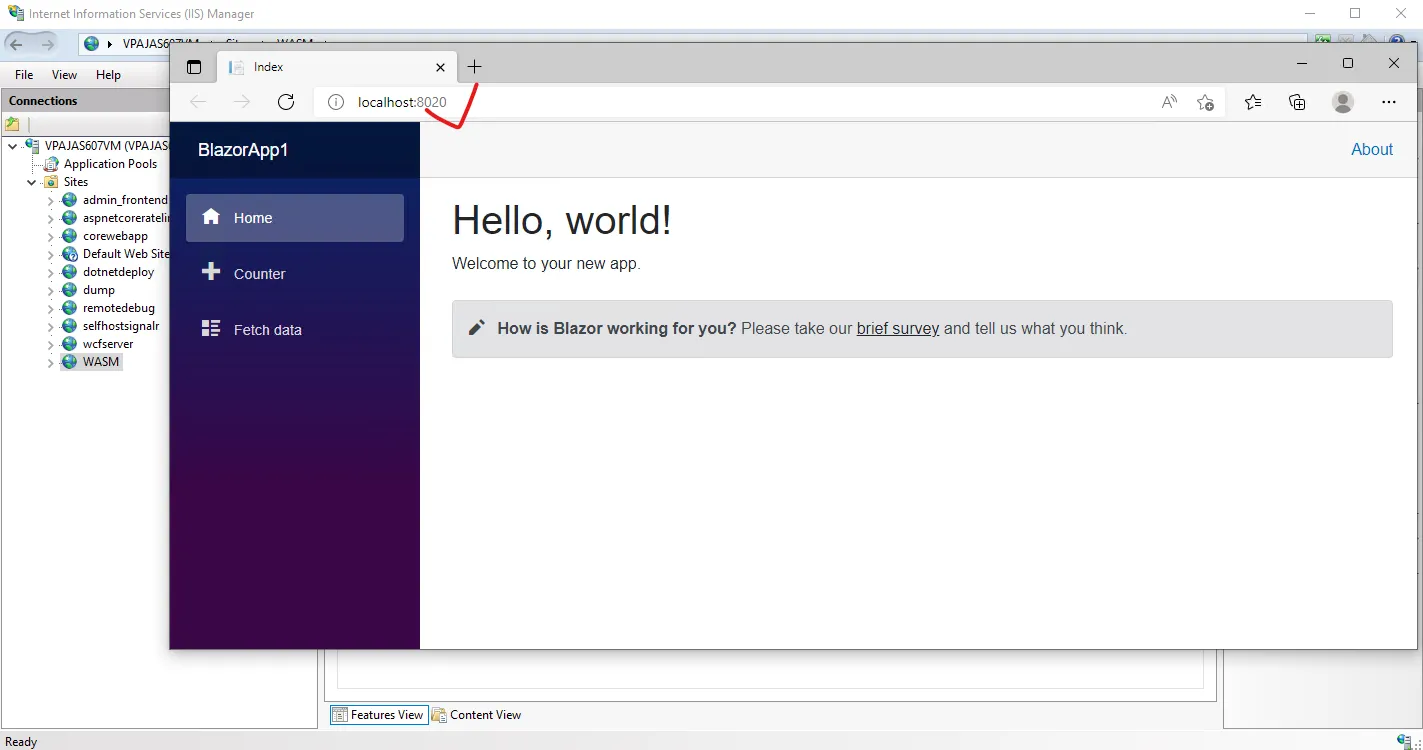Open the browser profile menu

[1343, 102]
